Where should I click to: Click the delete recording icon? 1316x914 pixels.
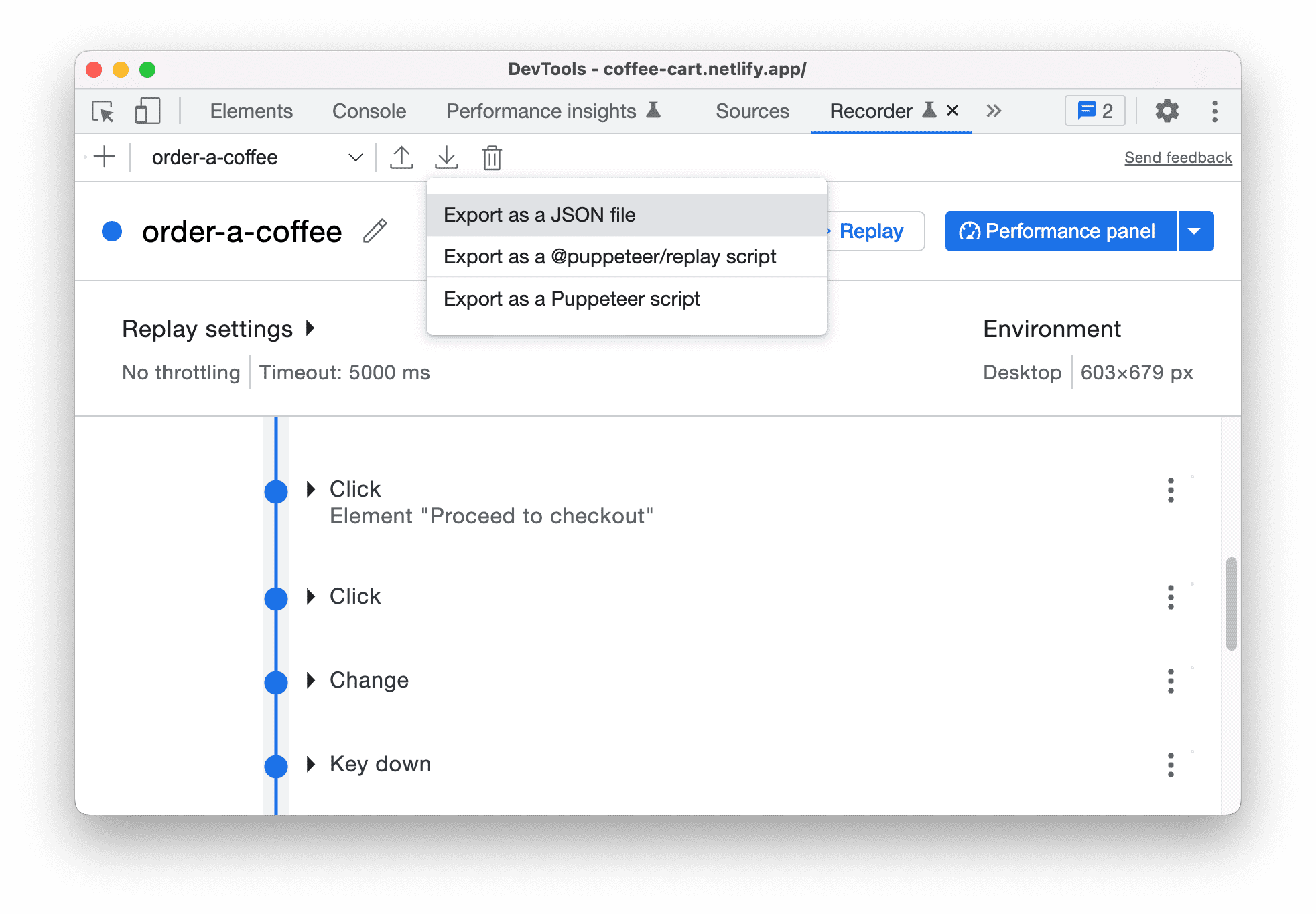tap(491, 158)
